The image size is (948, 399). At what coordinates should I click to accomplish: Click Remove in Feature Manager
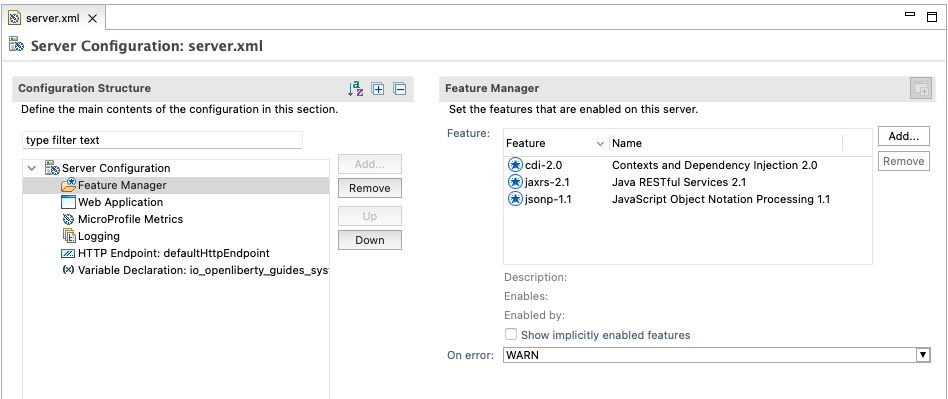point(904,161)
